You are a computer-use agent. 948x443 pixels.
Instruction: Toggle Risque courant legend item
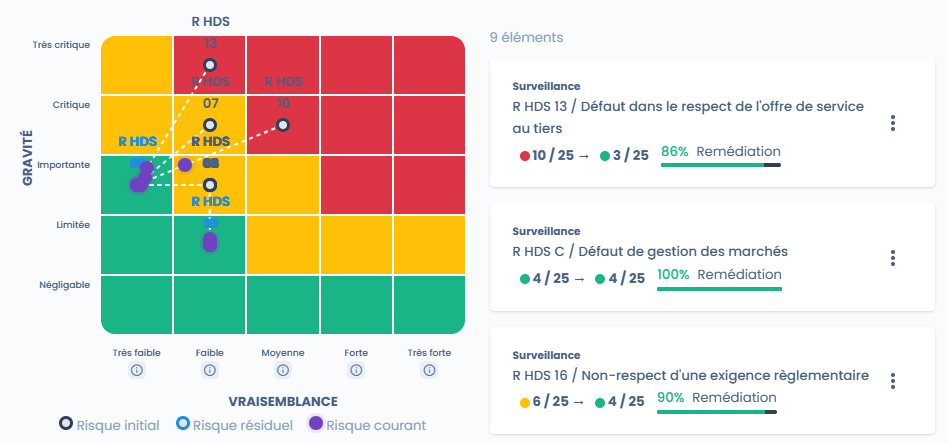(x=367, y=425)
